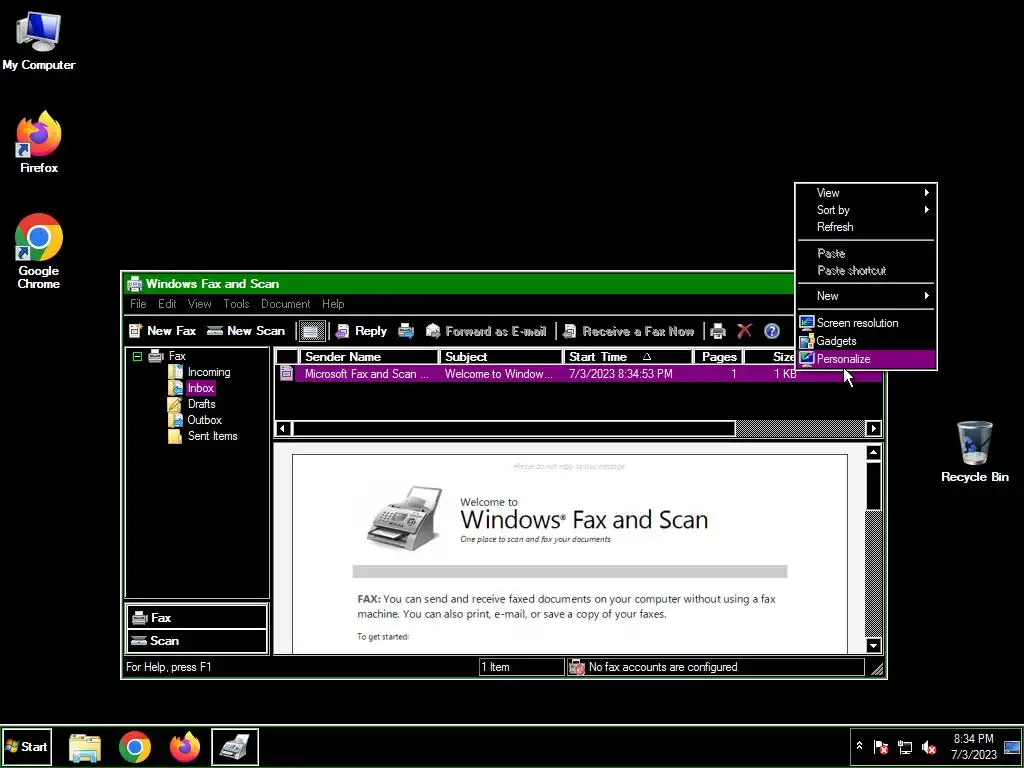Collapse the Fax tree node
This screenshot has height=768, width=1024.
pos(137,356)
